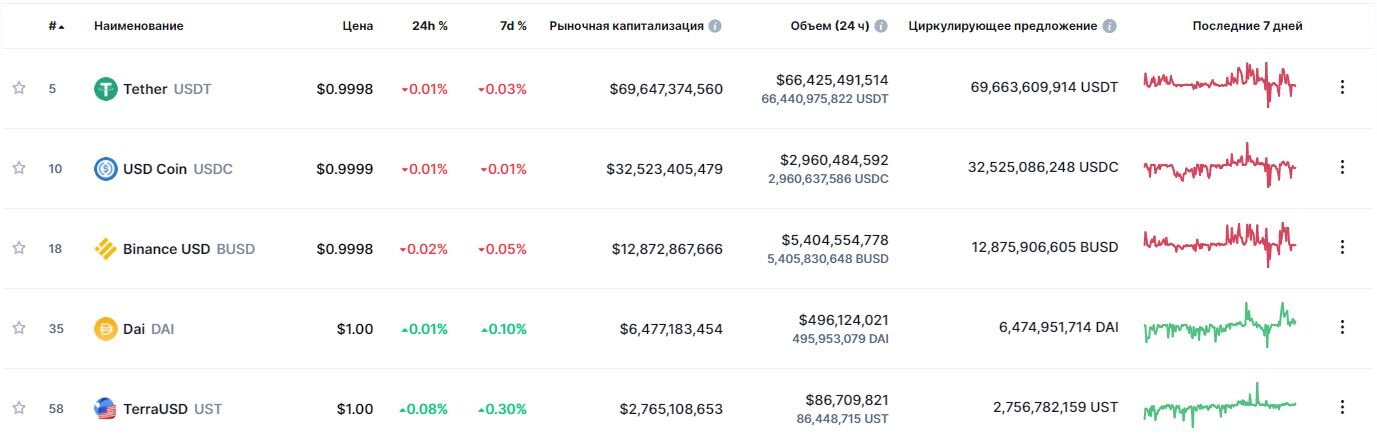1377x448 pixels.
Task: Click the Dai coin logo icon
Action: pyautogui.click(x=106, y=329)
